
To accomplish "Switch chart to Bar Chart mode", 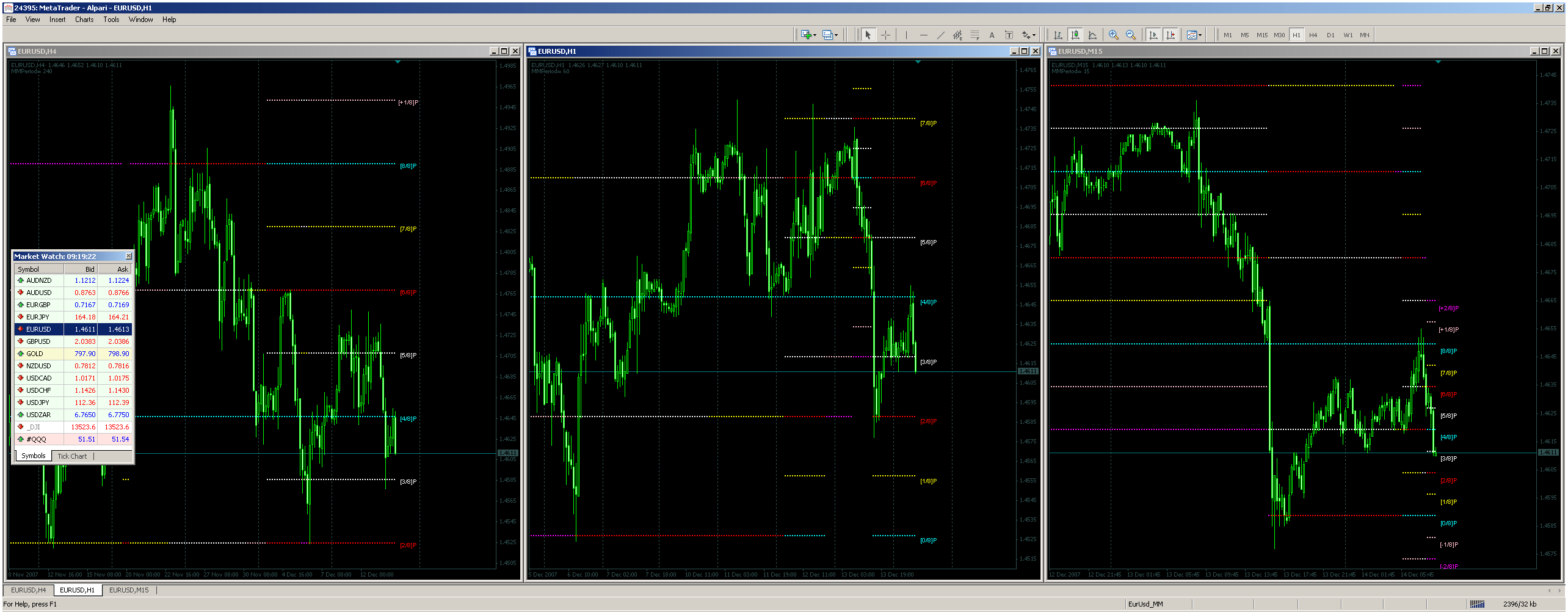I will (x=1058, y=35).
